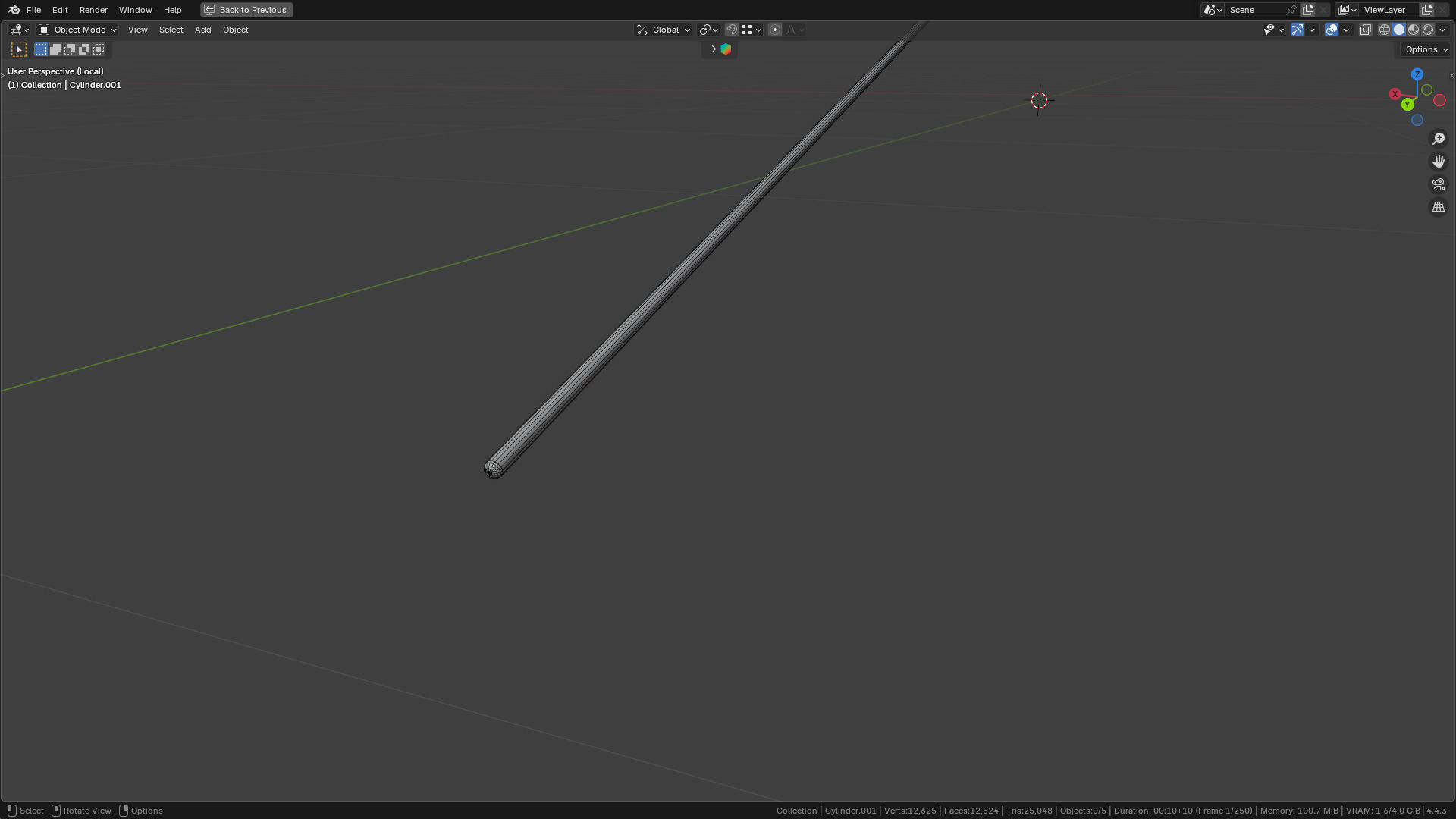
Task: Click the pan view hand icon
Action: tap(1439, 162)
